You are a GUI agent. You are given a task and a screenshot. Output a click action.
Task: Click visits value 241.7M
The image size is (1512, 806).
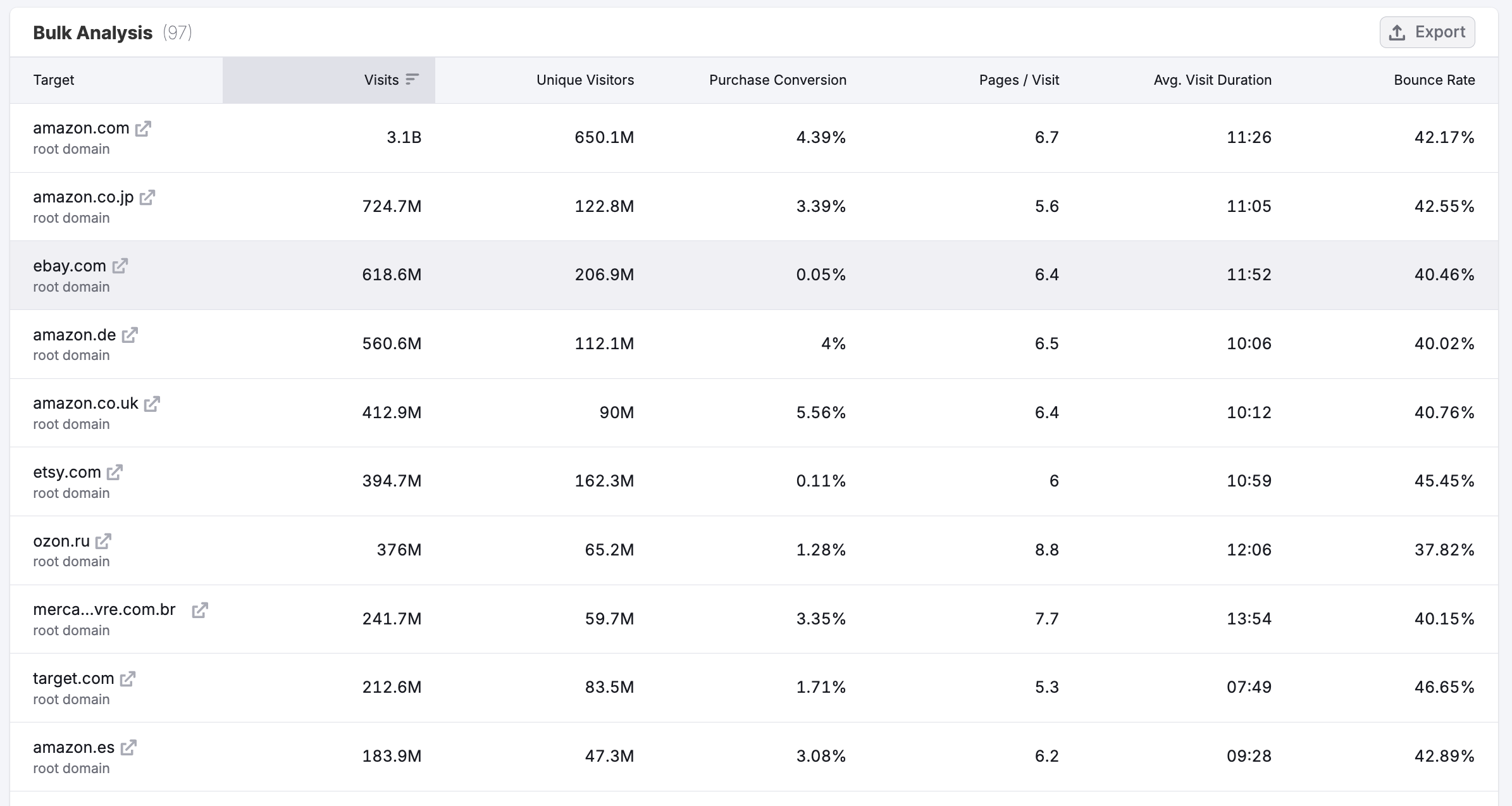pos(392,619)
